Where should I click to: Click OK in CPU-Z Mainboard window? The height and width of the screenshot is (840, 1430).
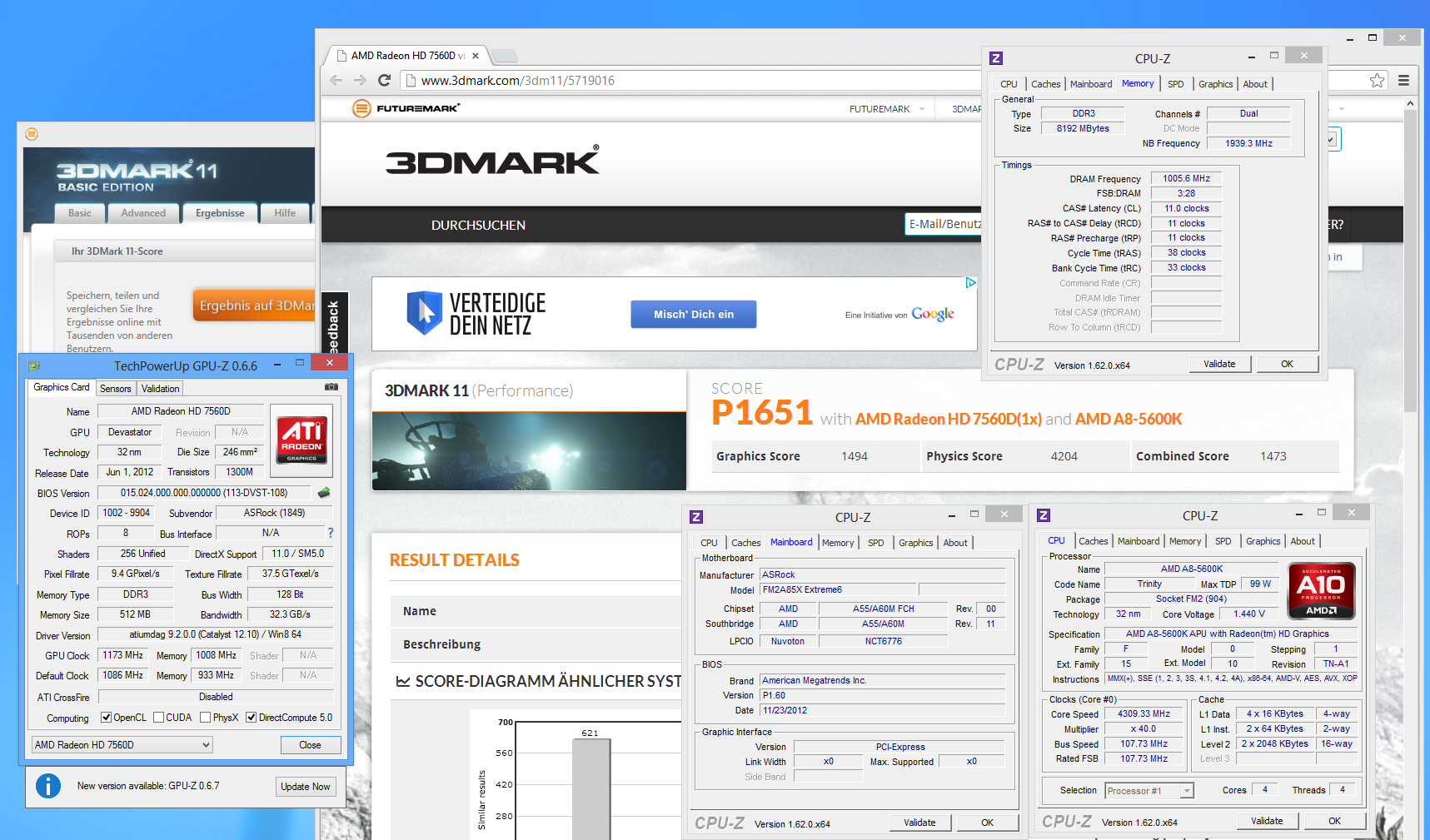point(987,823)
